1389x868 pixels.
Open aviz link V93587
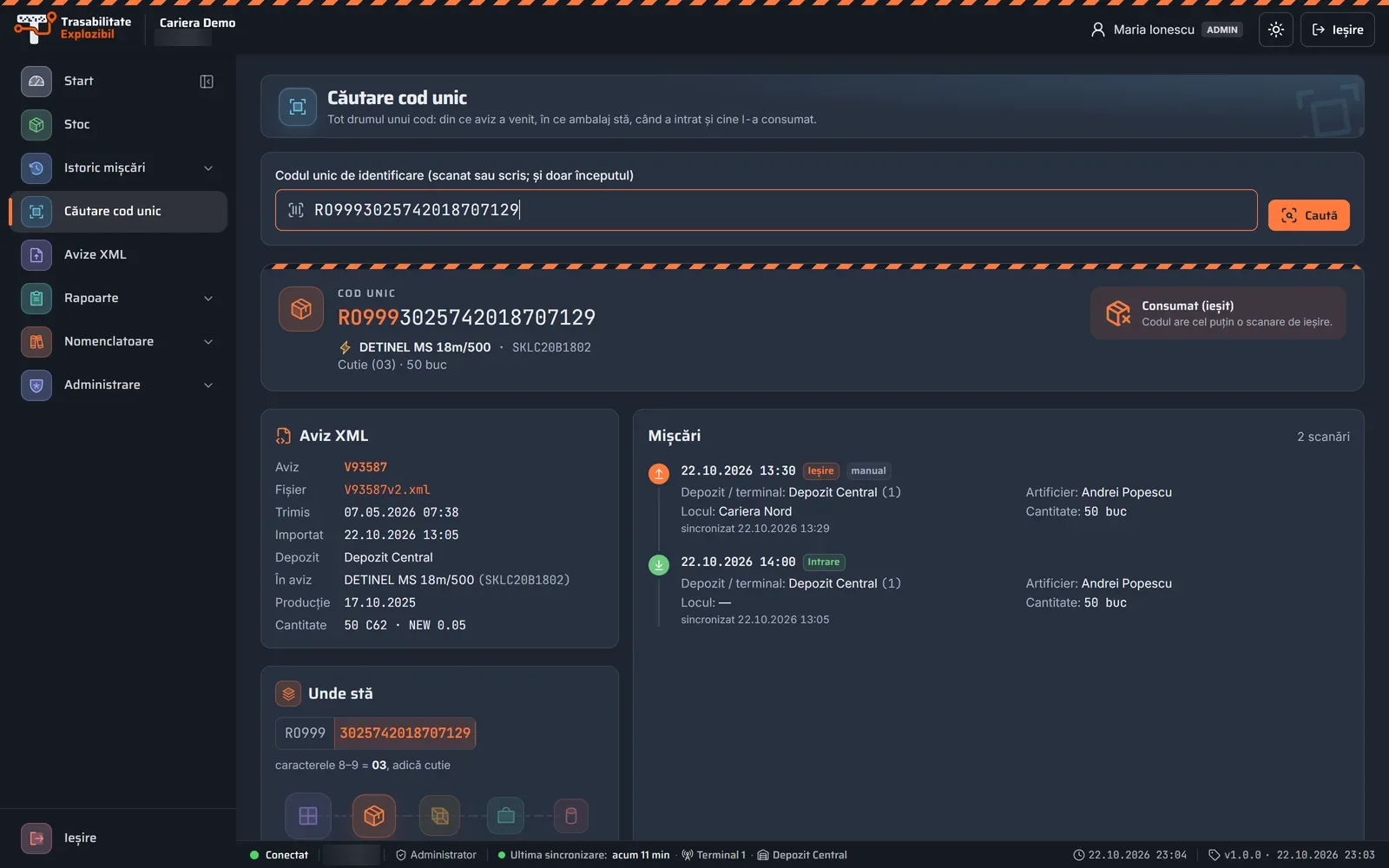coord(365,467)
